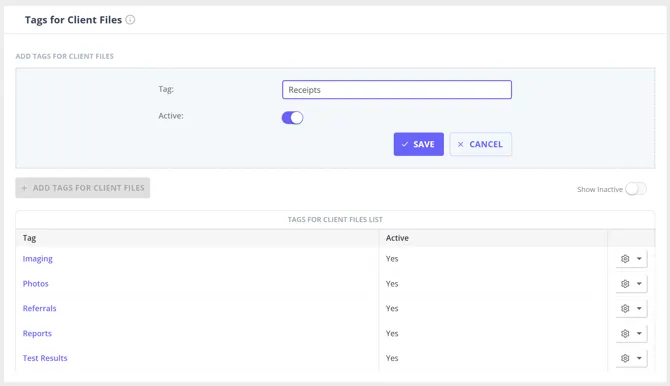Click the Tags For Client Files List heading

pyautogui.click(x=335, y=219)
